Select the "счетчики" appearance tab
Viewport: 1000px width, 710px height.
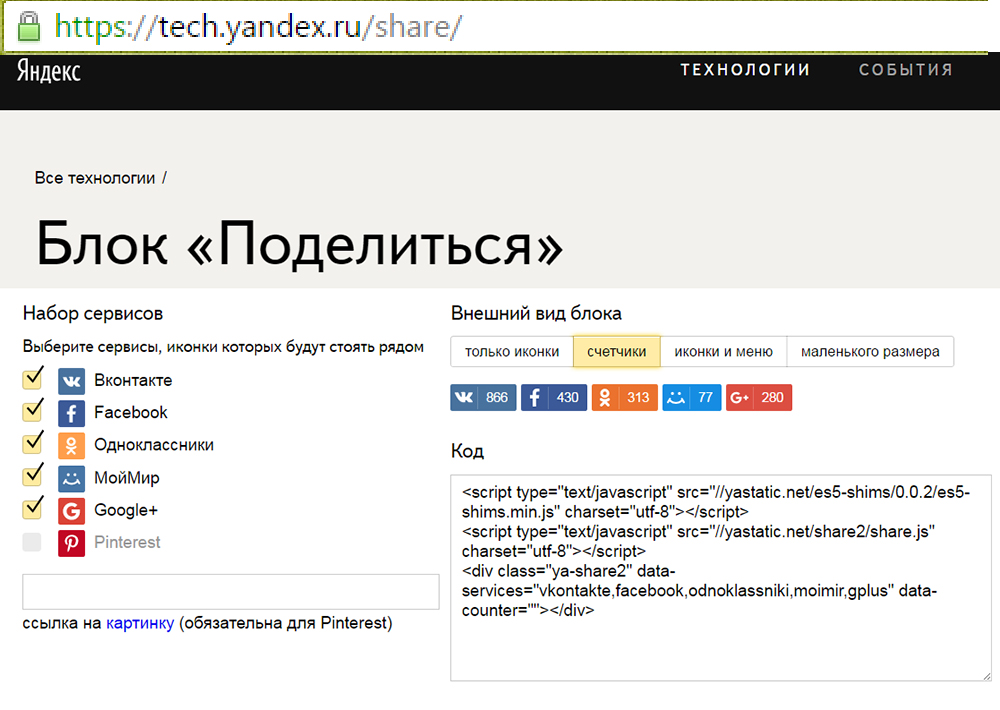coord(616,351)
